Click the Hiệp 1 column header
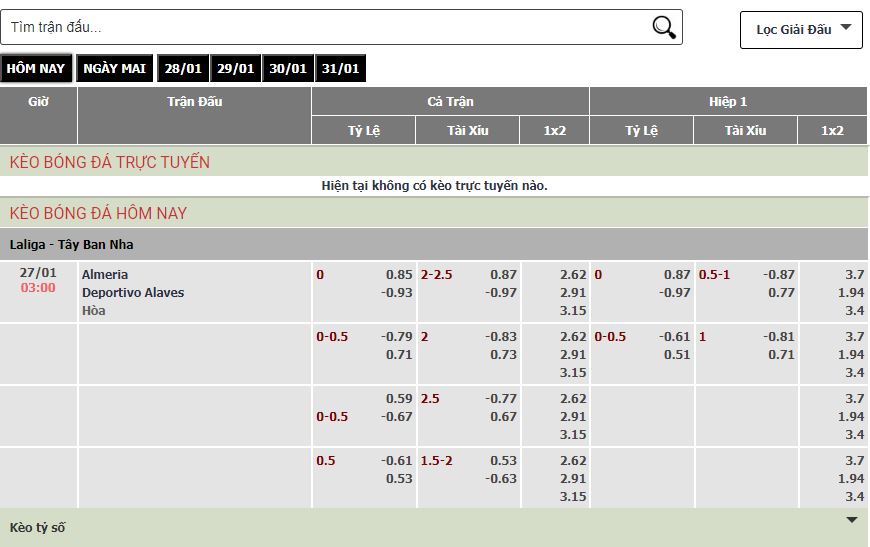Image resolution: width=870 pixels, height=547 pixels. point(728,101)
